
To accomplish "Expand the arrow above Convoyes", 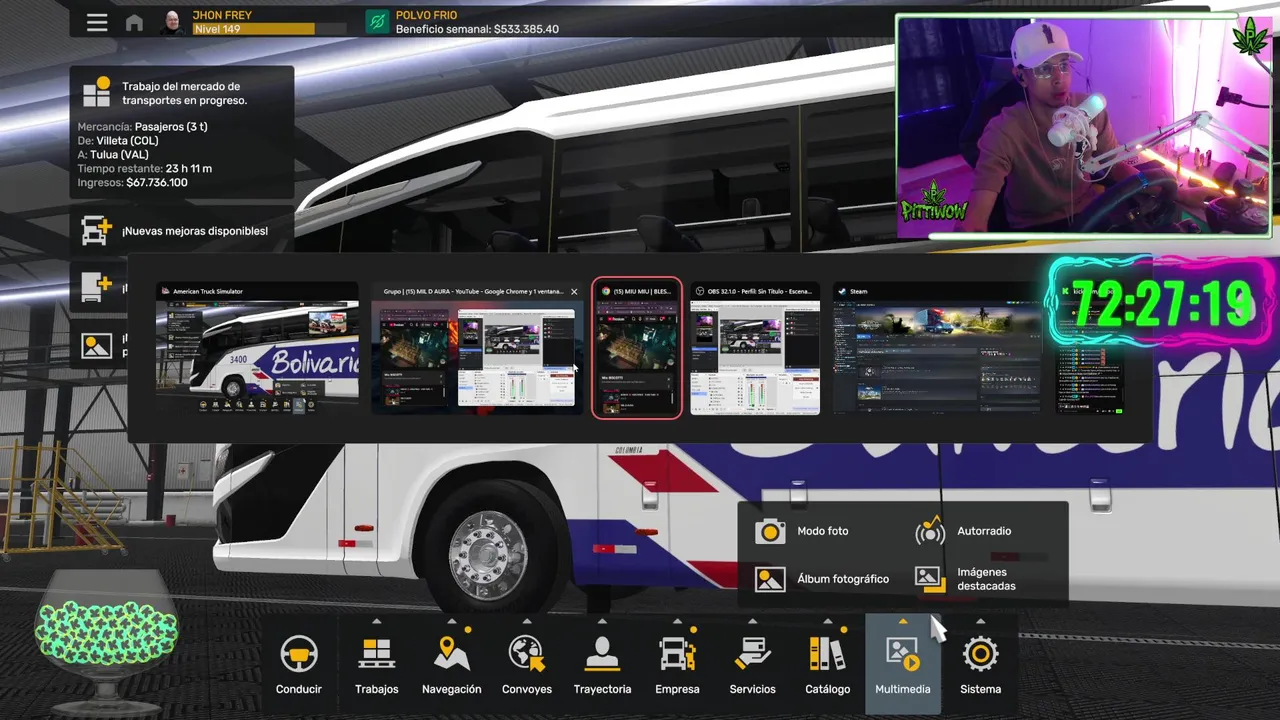I will pyautogui.click(x=527, y=621).
